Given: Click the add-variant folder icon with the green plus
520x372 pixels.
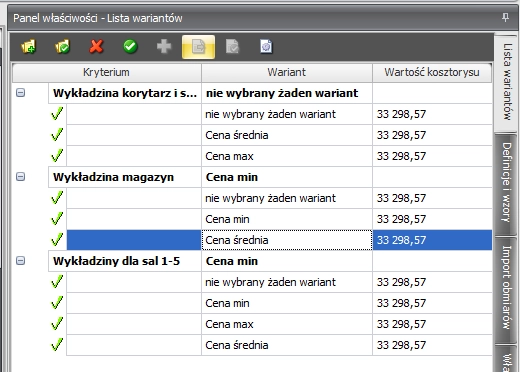Looking at the screenshot, I should (28, 47).
